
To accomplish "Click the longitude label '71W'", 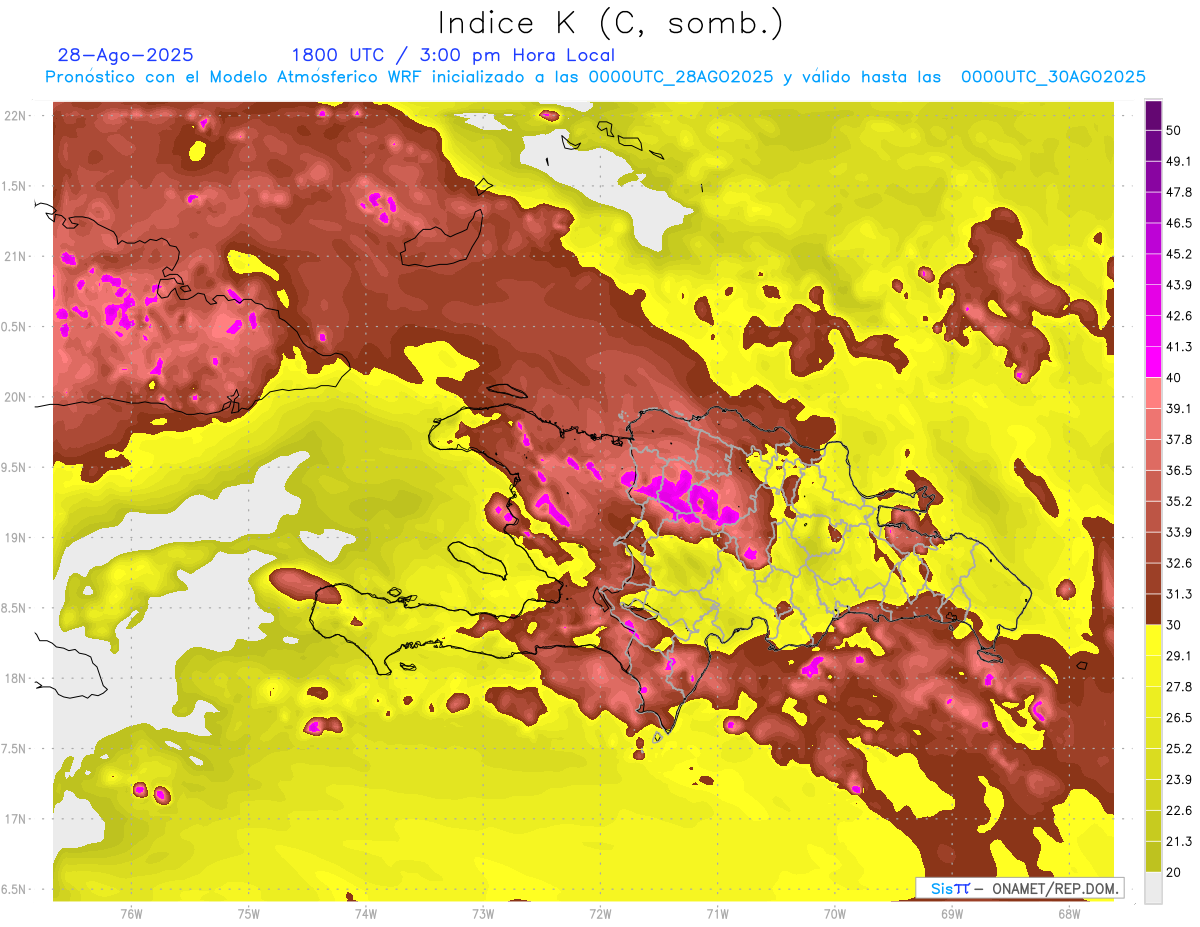I will [717, 913].
